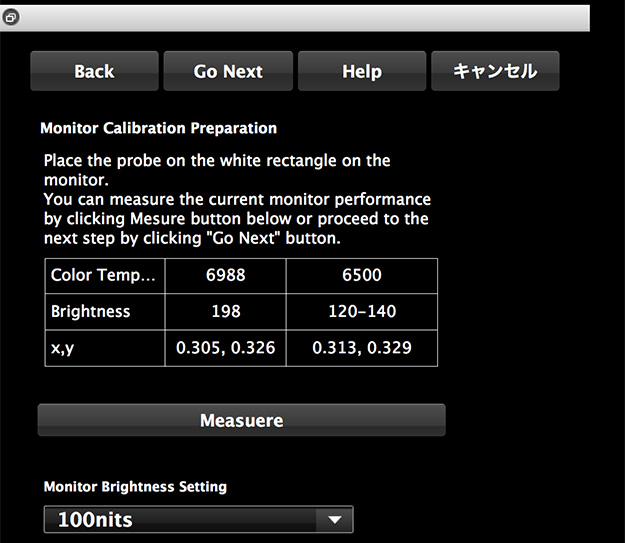Screen dimensions: 625x543
Task: Click the target chromaticity 0.313, 0.329 cell
Action: [361, 348]
